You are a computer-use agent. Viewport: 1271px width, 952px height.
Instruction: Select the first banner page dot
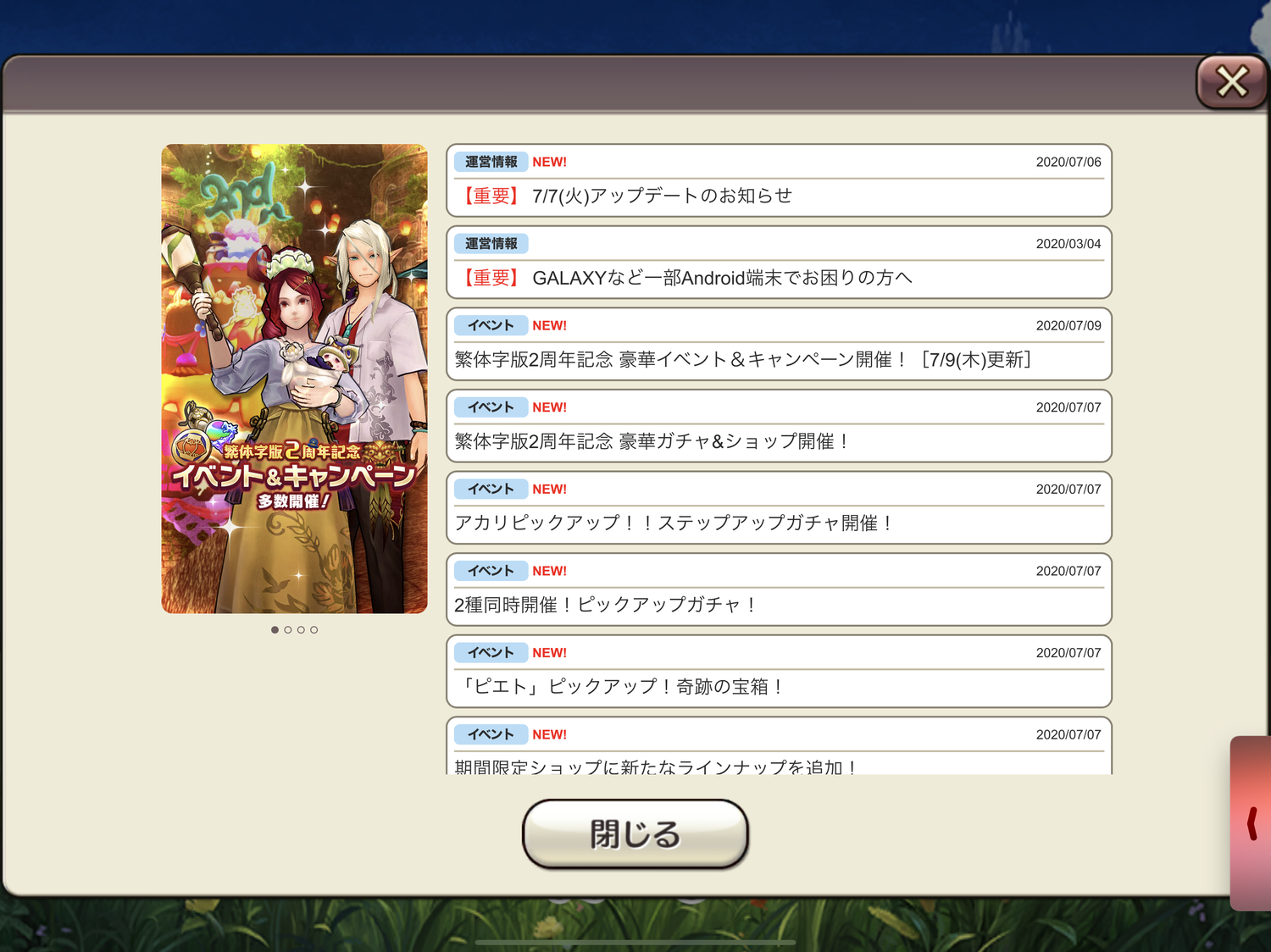[275, 630]
